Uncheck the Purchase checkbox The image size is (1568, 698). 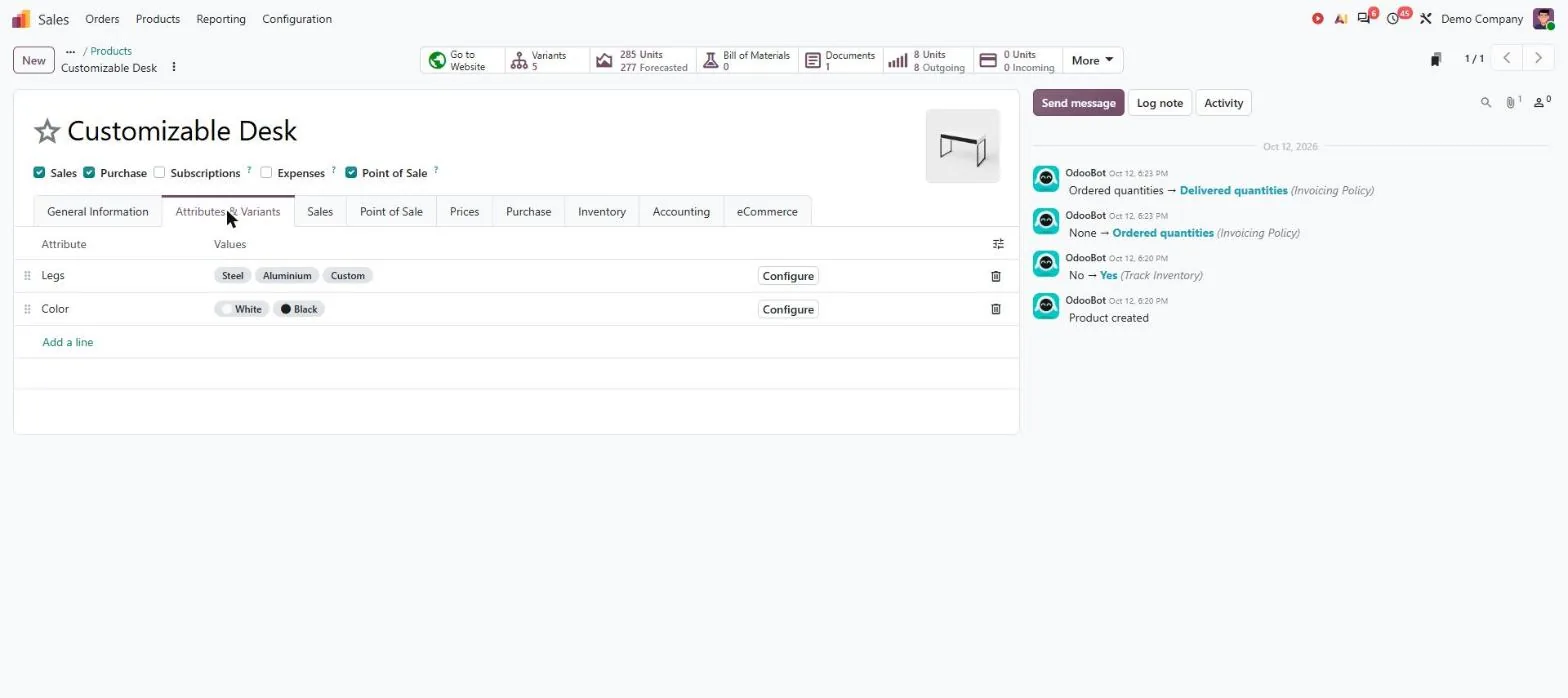(89, 172)
